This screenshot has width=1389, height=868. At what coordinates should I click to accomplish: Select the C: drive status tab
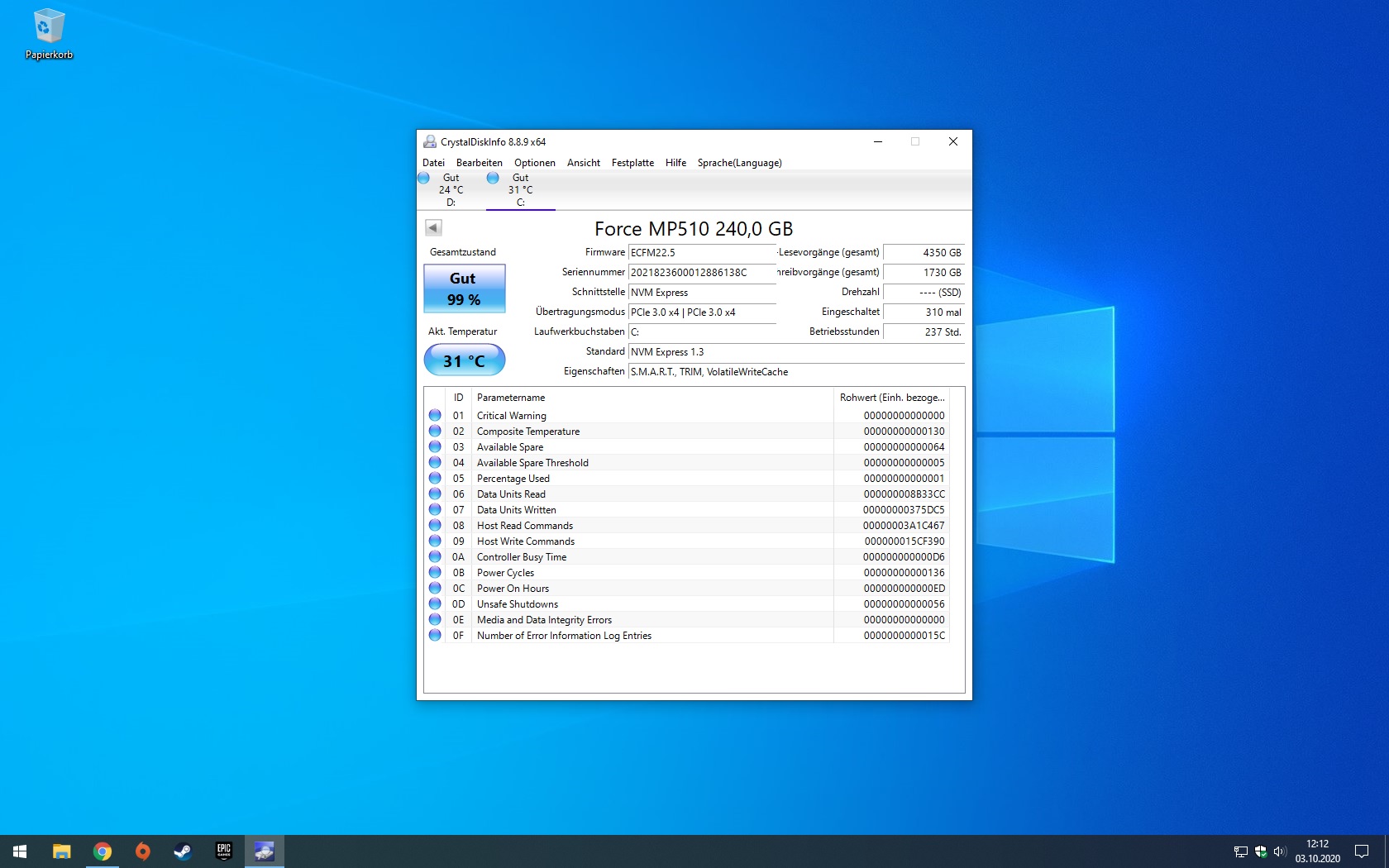point(520,190)
